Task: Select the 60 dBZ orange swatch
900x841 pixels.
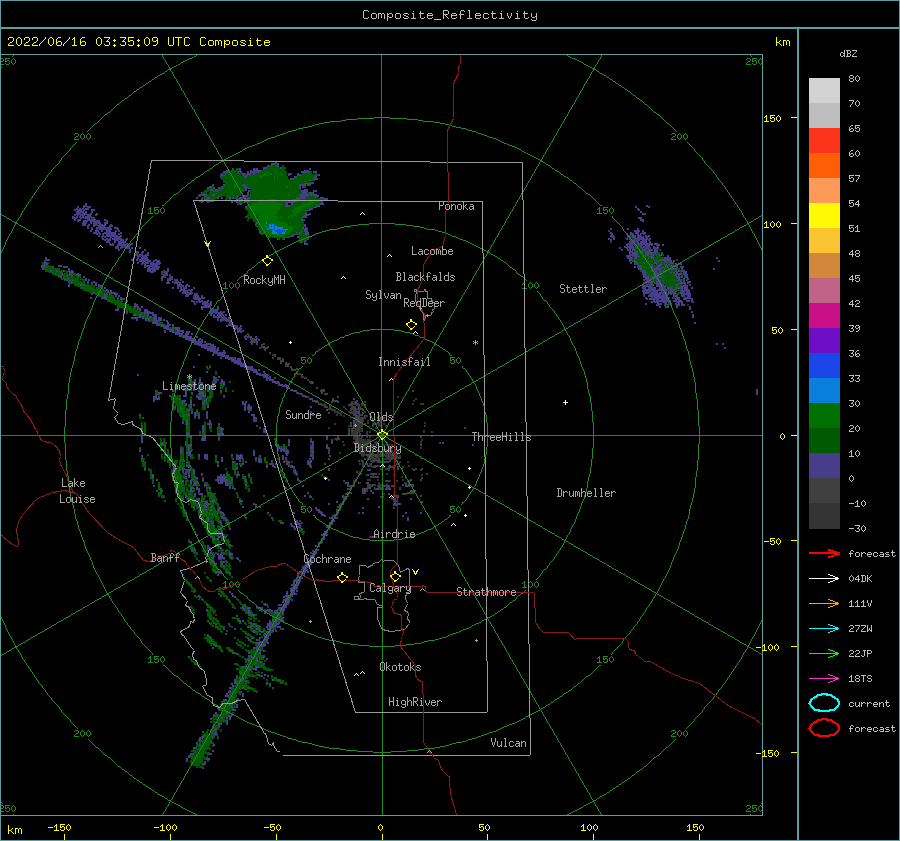Action: [824, 165]
